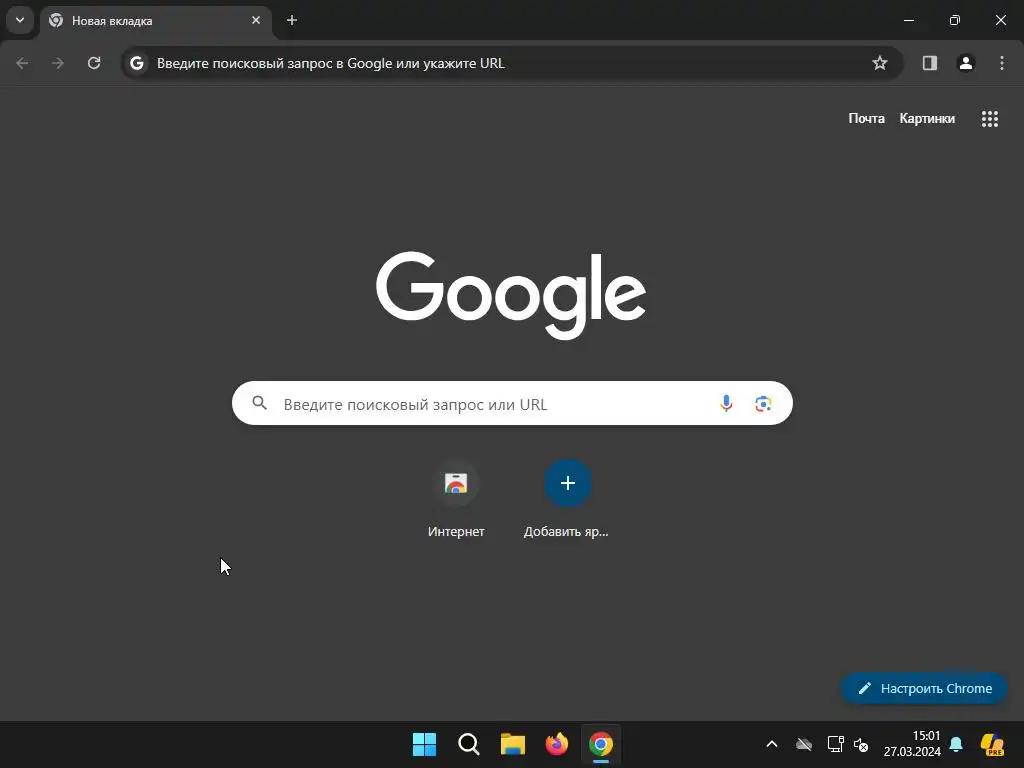Minimize the Chrome window
This screenshot has width=1024, height=768.
[908, 20]
